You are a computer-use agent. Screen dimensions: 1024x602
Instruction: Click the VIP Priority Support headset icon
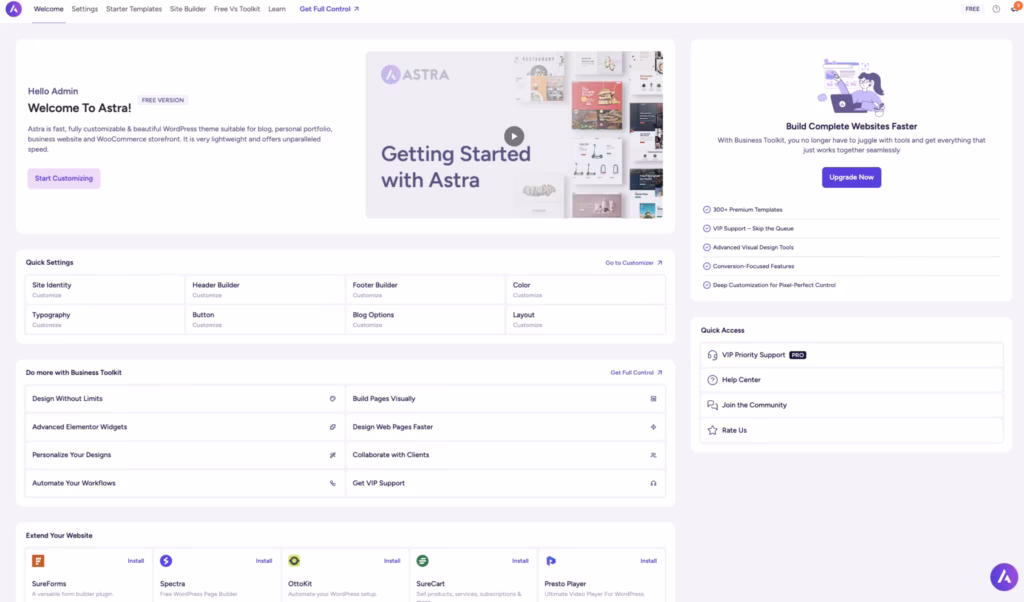(x=712, y=355)
